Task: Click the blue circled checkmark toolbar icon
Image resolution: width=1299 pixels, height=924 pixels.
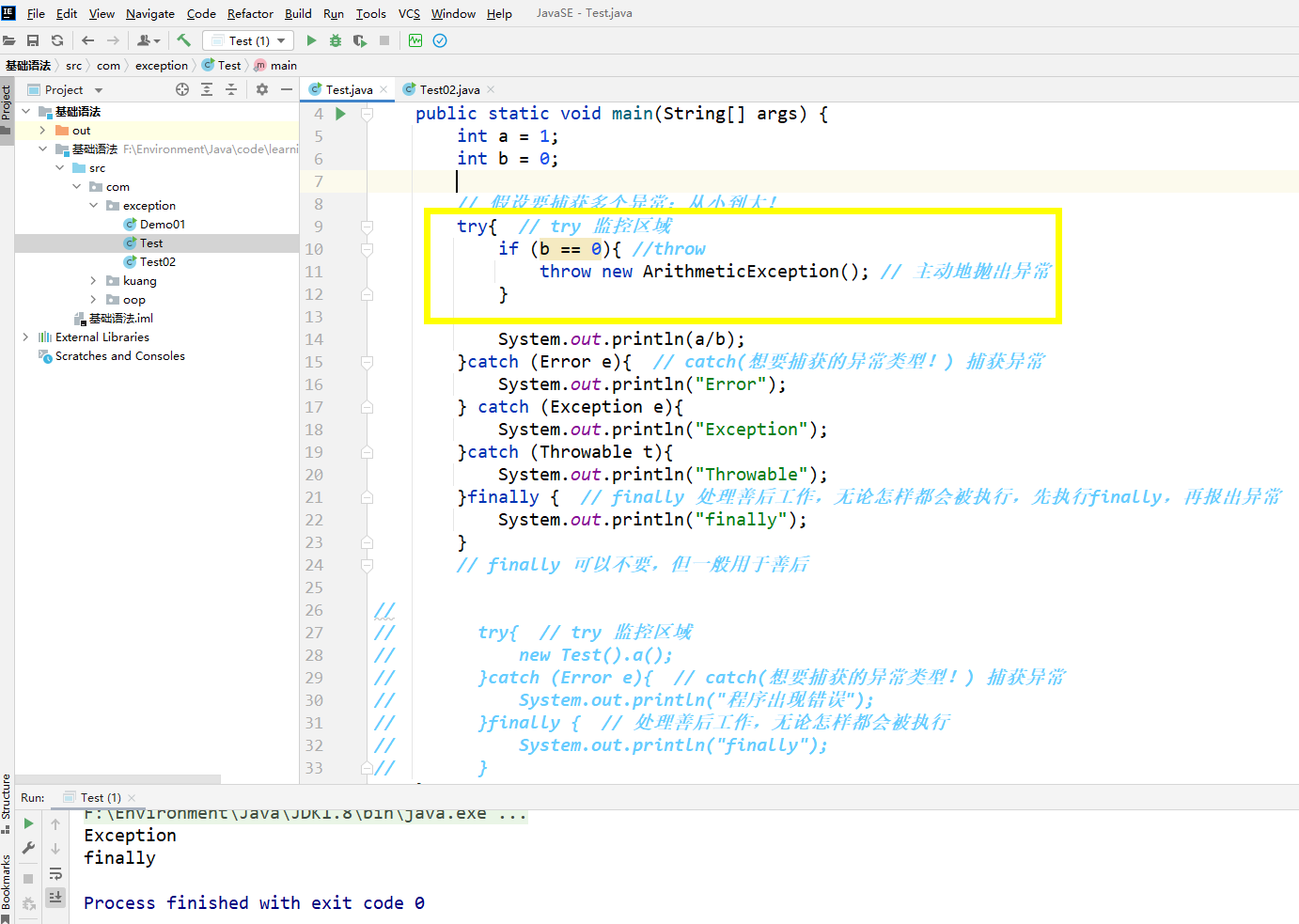Action: 440,40
